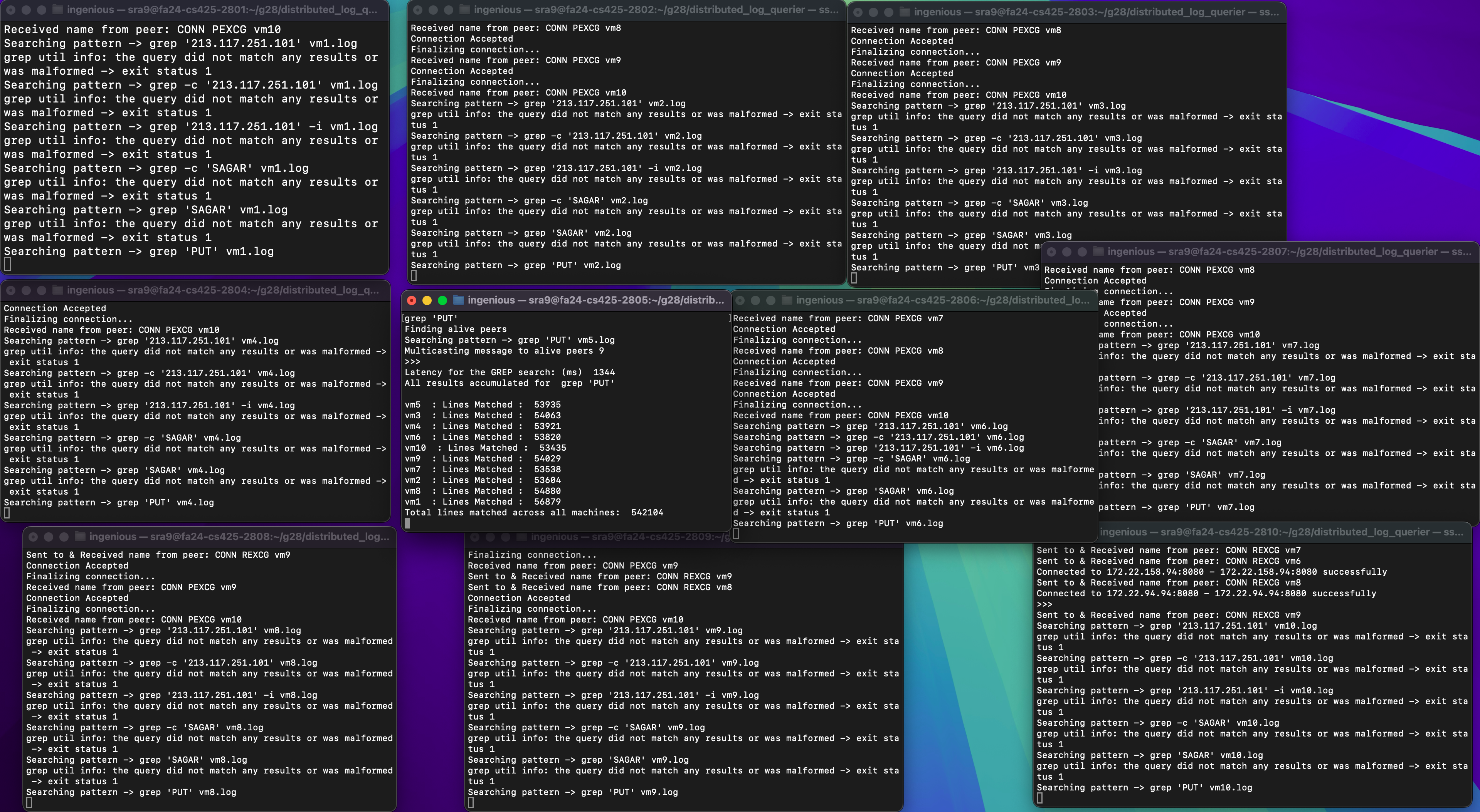The width and height of the screenshot is (1480, 812).
Task: Click "Searching pattern -> grep 'PUT' vm2.log" line
Action: (516, 265)
